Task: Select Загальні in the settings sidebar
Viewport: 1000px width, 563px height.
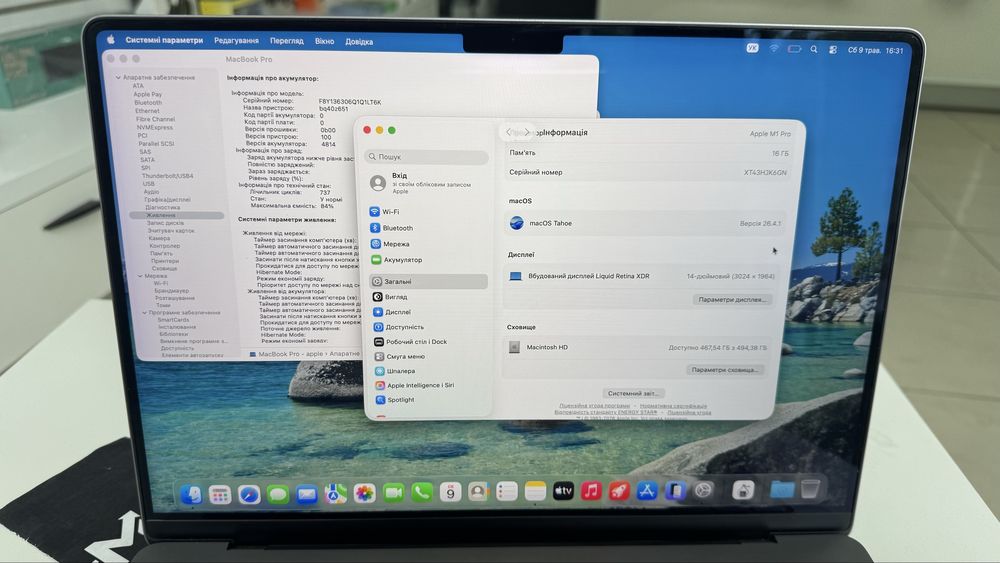Action: click(x=428, y=281)
